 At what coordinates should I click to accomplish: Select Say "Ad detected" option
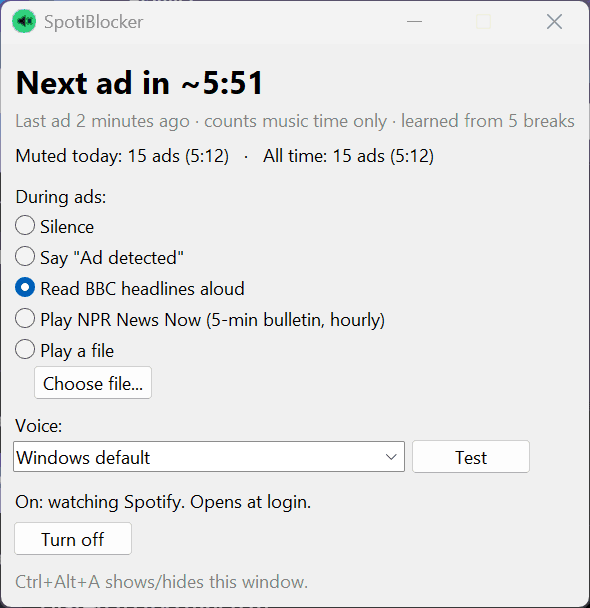[x=99, y=257]
